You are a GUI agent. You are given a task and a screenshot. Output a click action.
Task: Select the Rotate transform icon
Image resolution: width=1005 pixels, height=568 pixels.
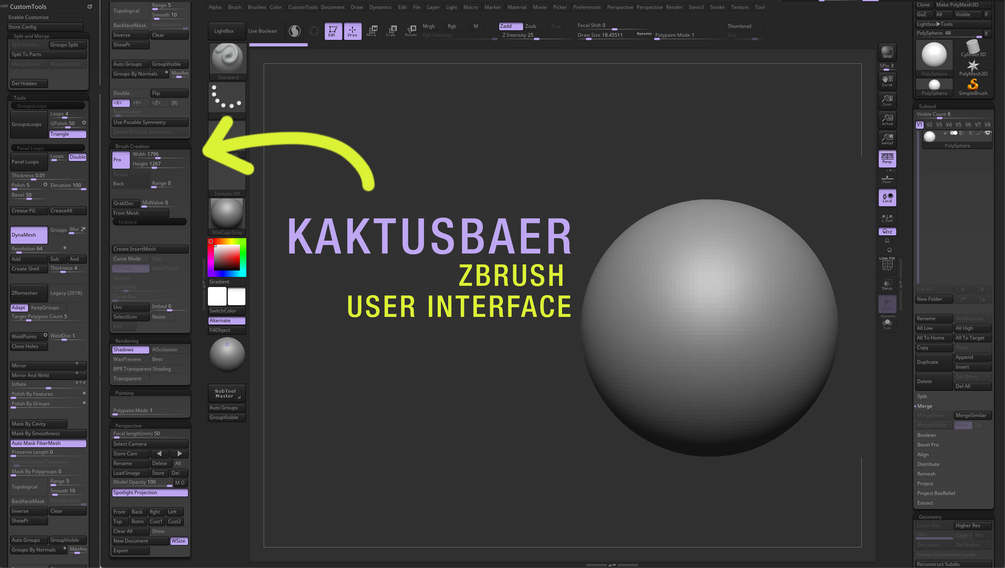(x=411, y=31)
